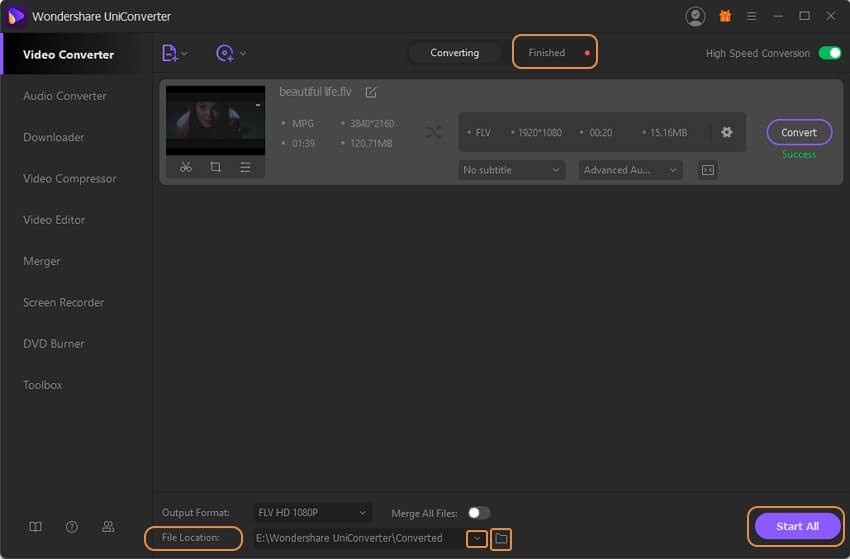850x559 pixels.
Task: Go to Video Editor
Action: (x=54, y=220)
